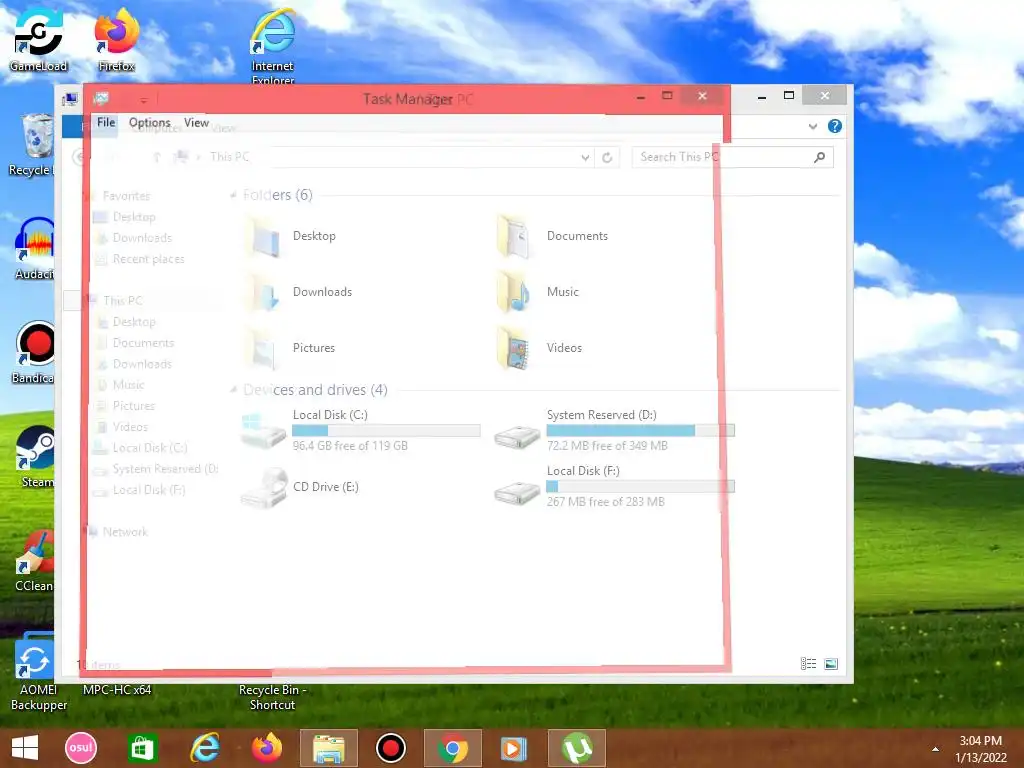Open Firefox from the taskbar
The width and height of the screenshot is (1024, 768).
click(266, 748)
